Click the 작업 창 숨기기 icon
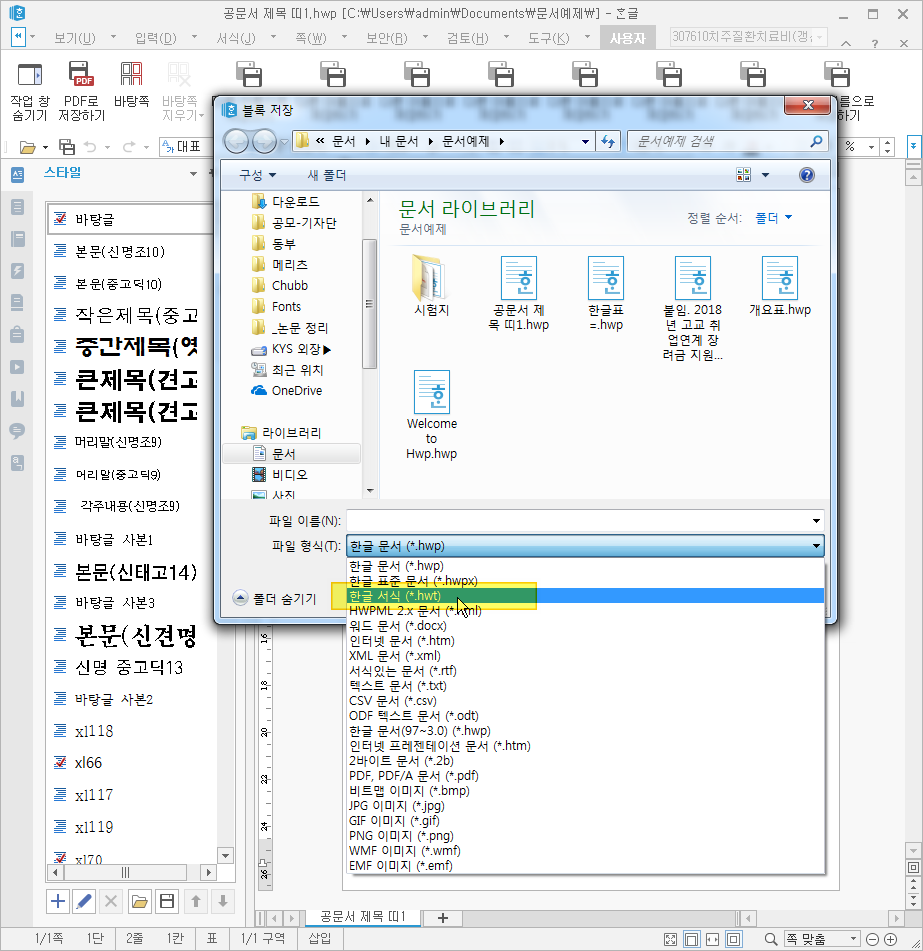The width and height of the screenshot is (923, 951). click(29, 74)
